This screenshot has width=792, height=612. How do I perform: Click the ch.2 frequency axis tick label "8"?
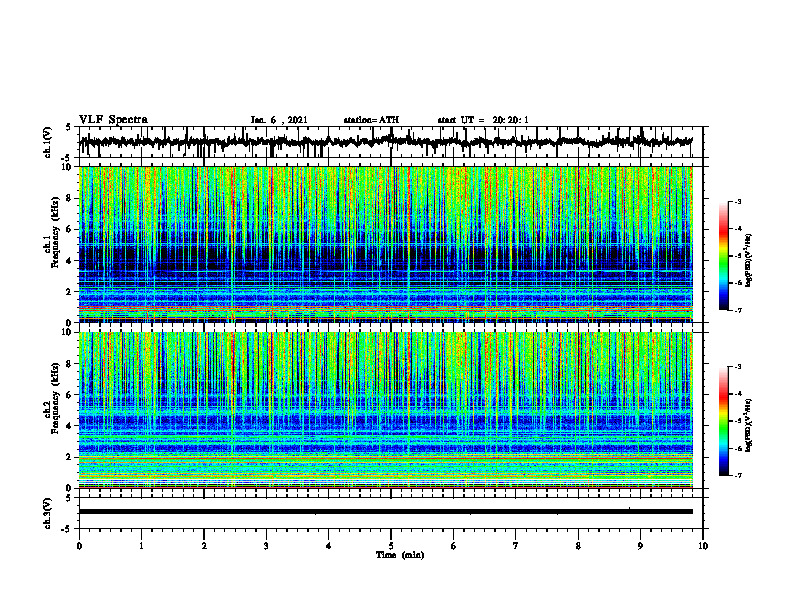tap(70, 364)
